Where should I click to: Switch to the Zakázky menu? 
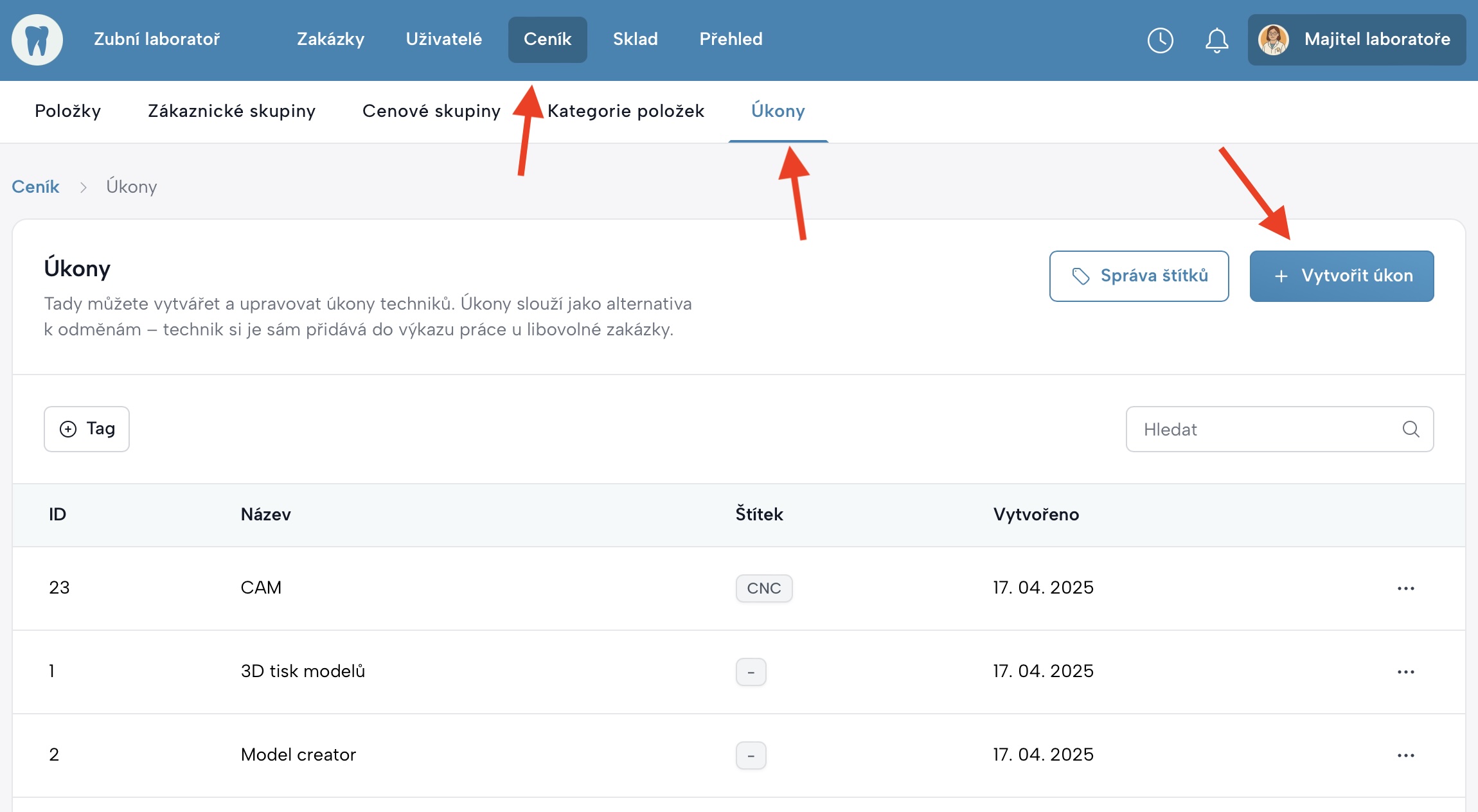click(x=330, y=40)
